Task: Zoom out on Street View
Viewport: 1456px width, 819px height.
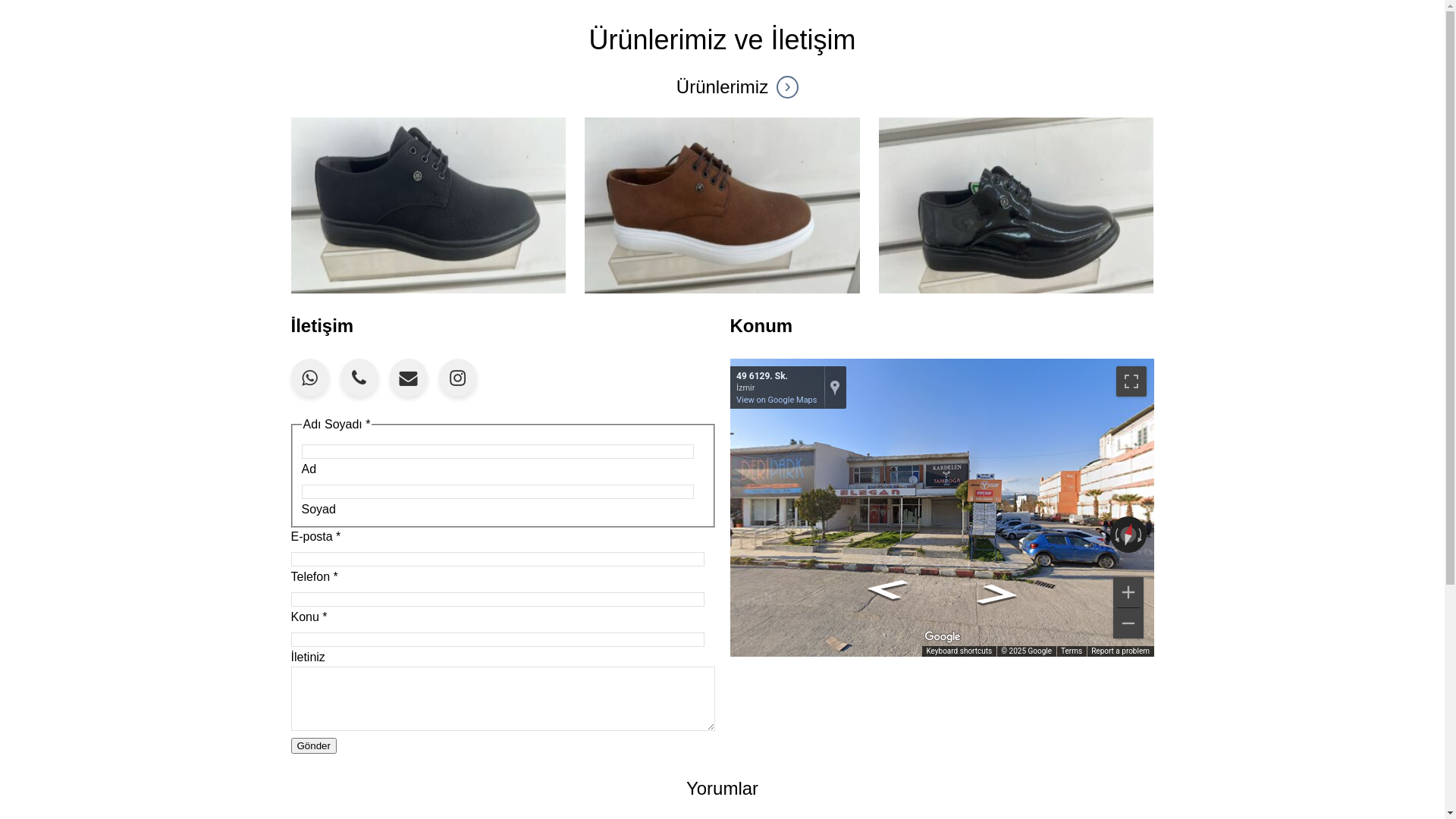Action: point(1128,623)
